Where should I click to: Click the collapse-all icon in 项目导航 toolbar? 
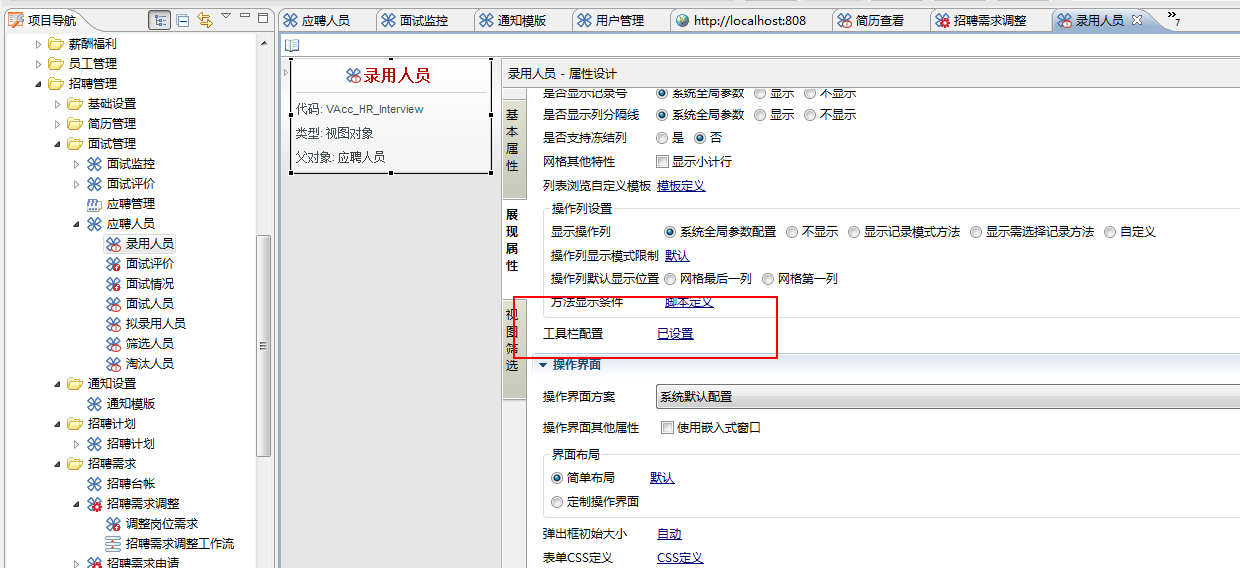pyautogui.click(x=183, y=19)
